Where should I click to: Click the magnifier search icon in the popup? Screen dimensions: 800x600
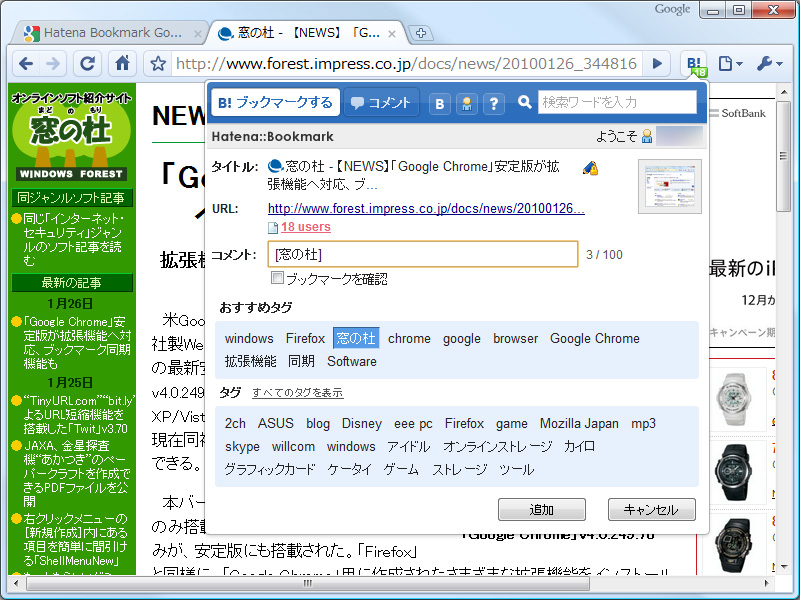[524, 103]
